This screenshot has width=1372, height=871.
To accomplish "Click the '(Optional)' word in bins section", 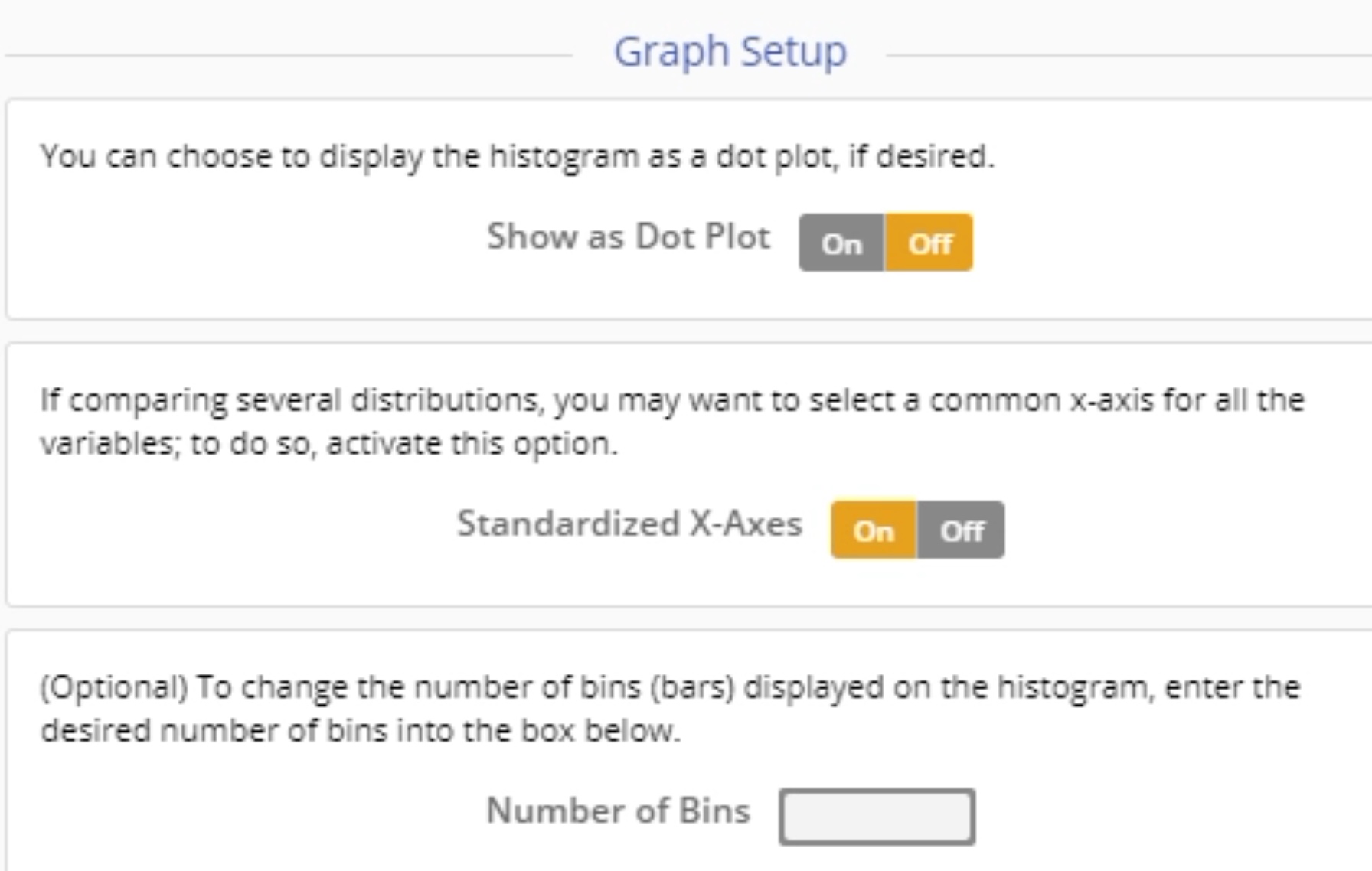I will coord(113,687).
